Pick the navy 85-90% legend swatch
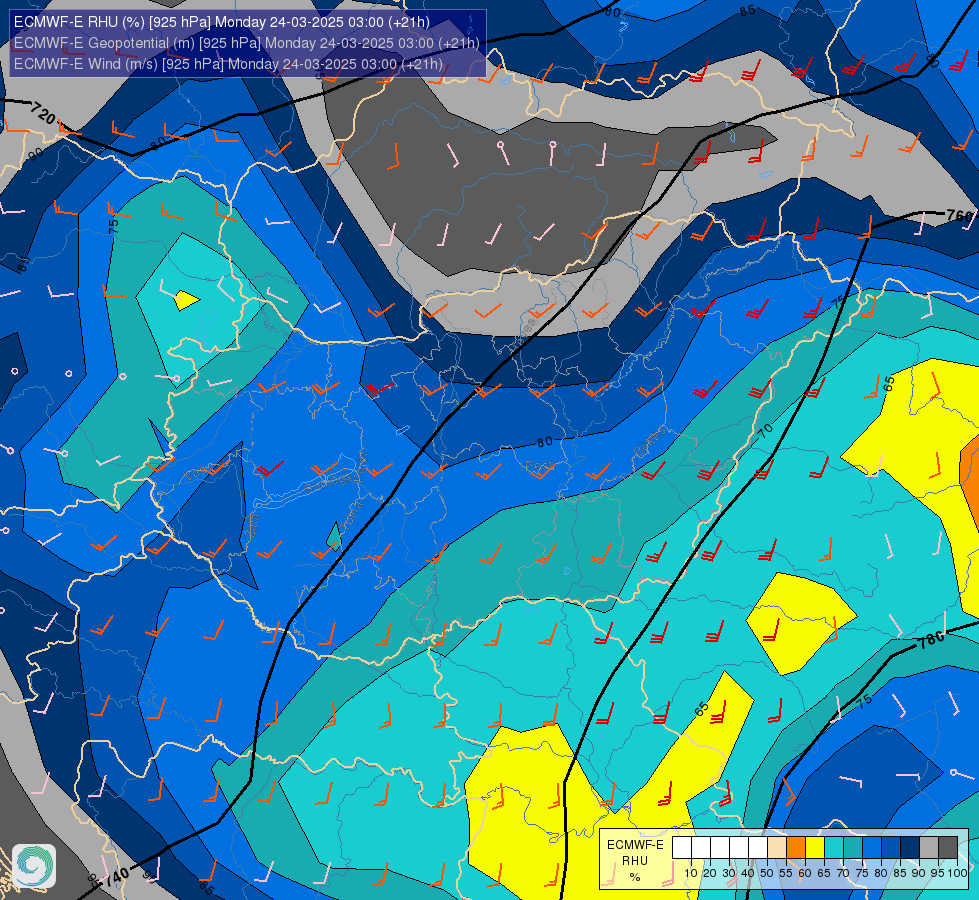 [x=910, y=848]
